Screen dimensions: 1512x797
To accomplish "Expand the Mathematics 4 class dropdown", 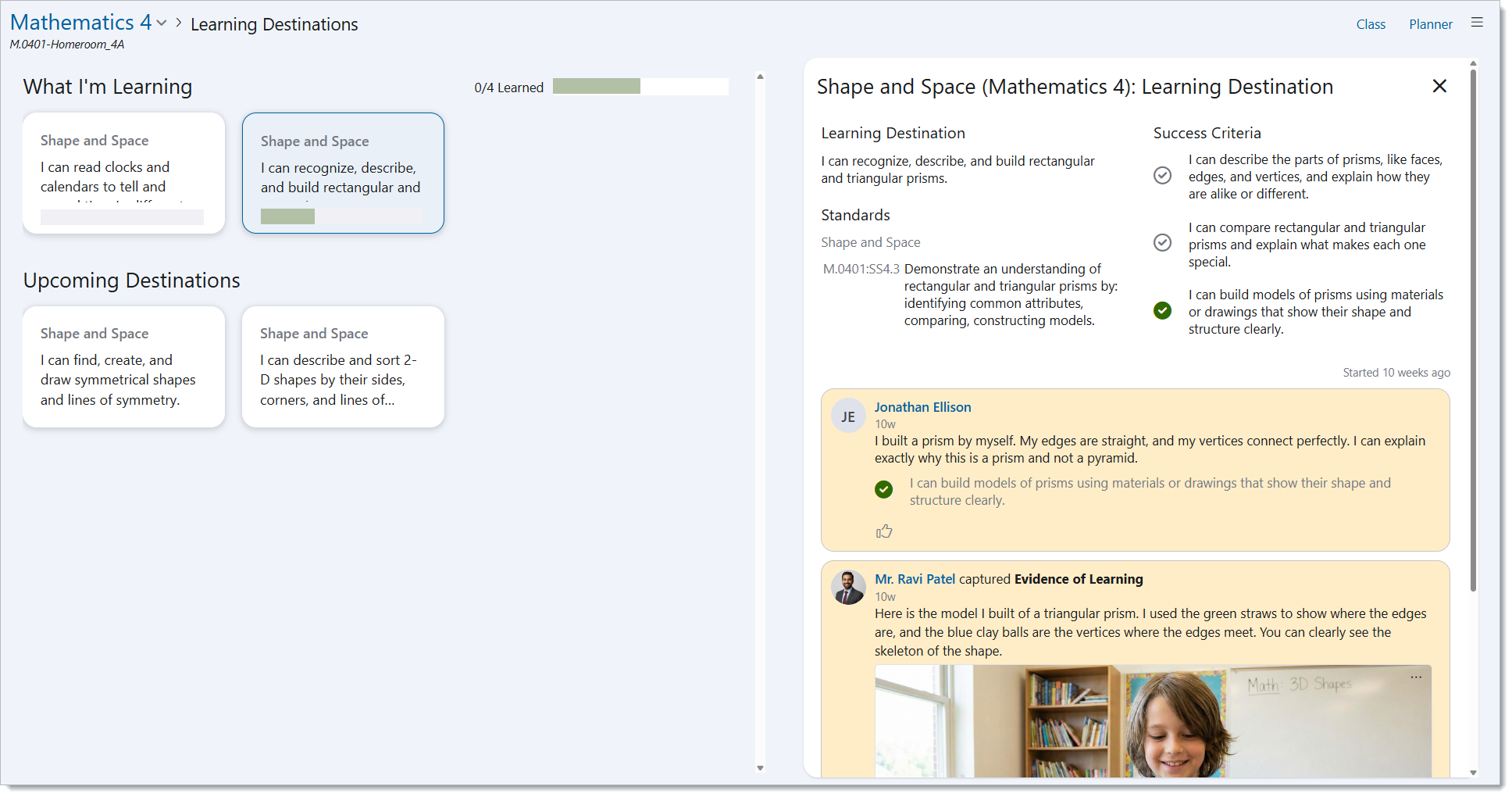I will 162,23.
